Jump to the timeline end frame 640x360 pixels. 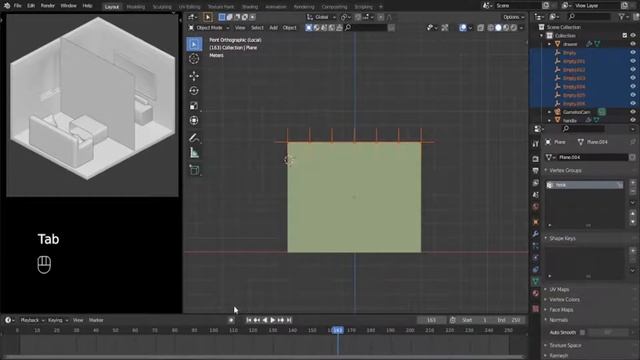point(289,320)
